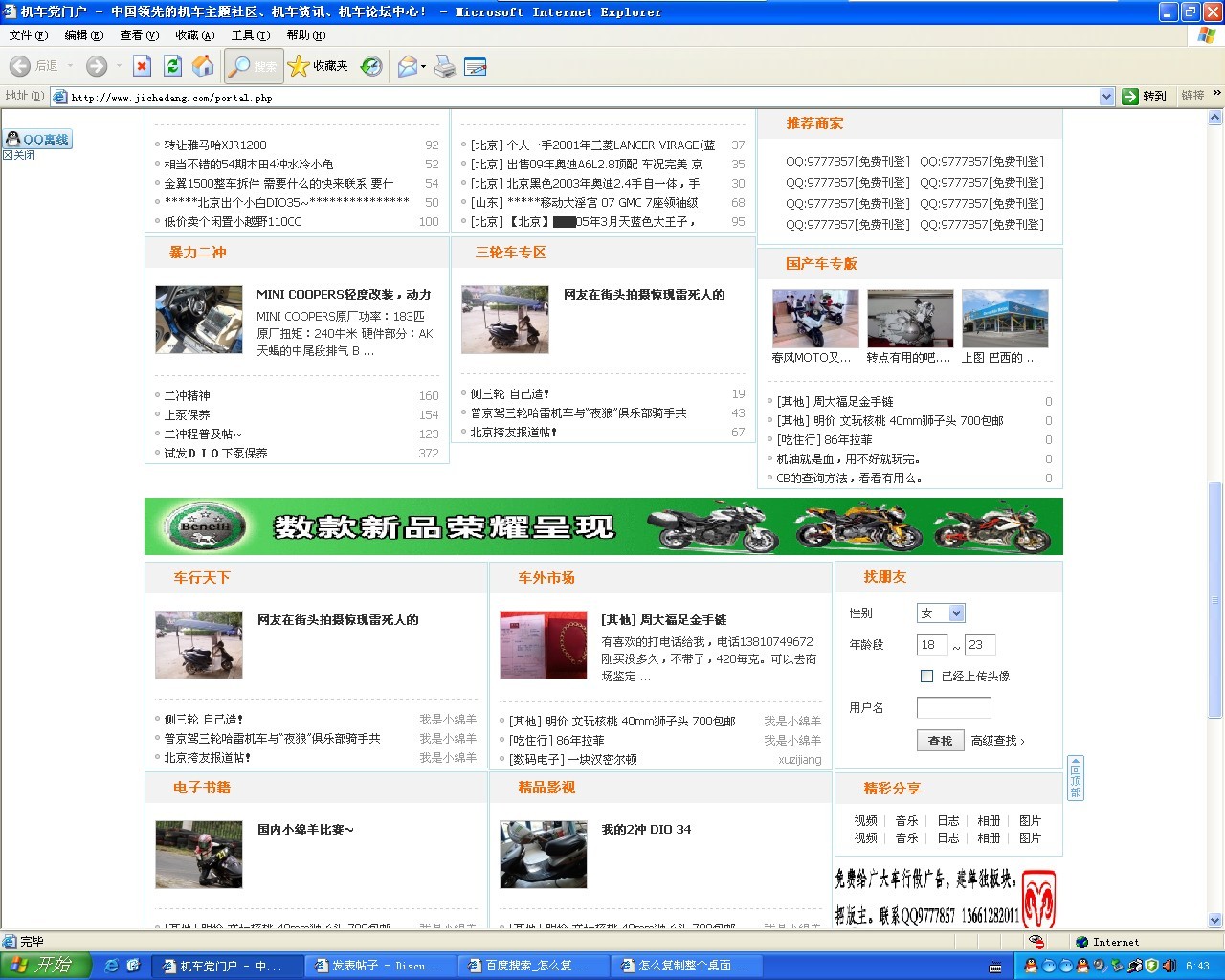Click the Back (后退) toolbar button
This screenshot has width=1225, height=980.
pyautogui.click(x=33, y=66)
